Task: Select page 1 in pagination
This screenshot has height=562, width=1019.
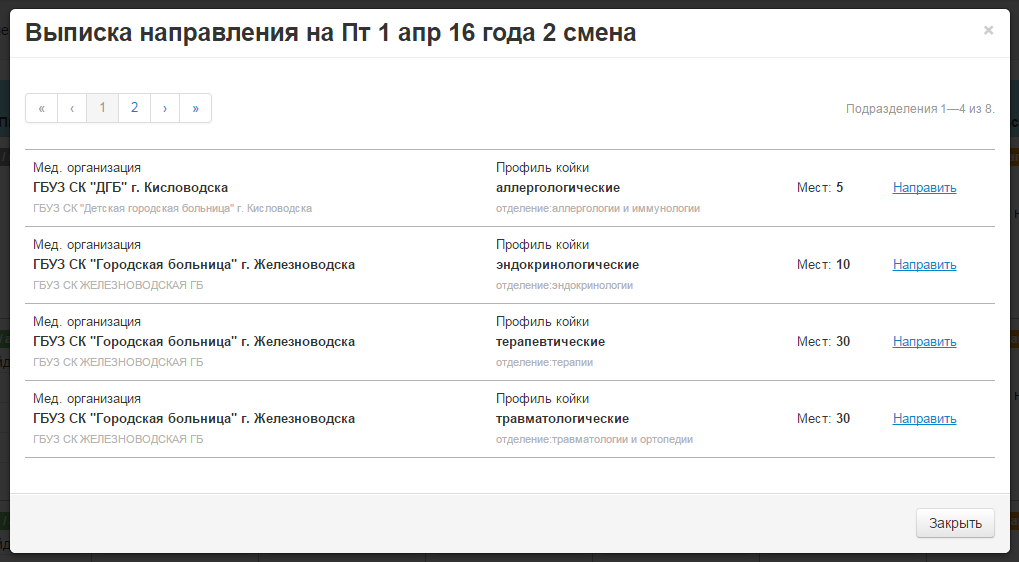Action: tap(103, 108)
